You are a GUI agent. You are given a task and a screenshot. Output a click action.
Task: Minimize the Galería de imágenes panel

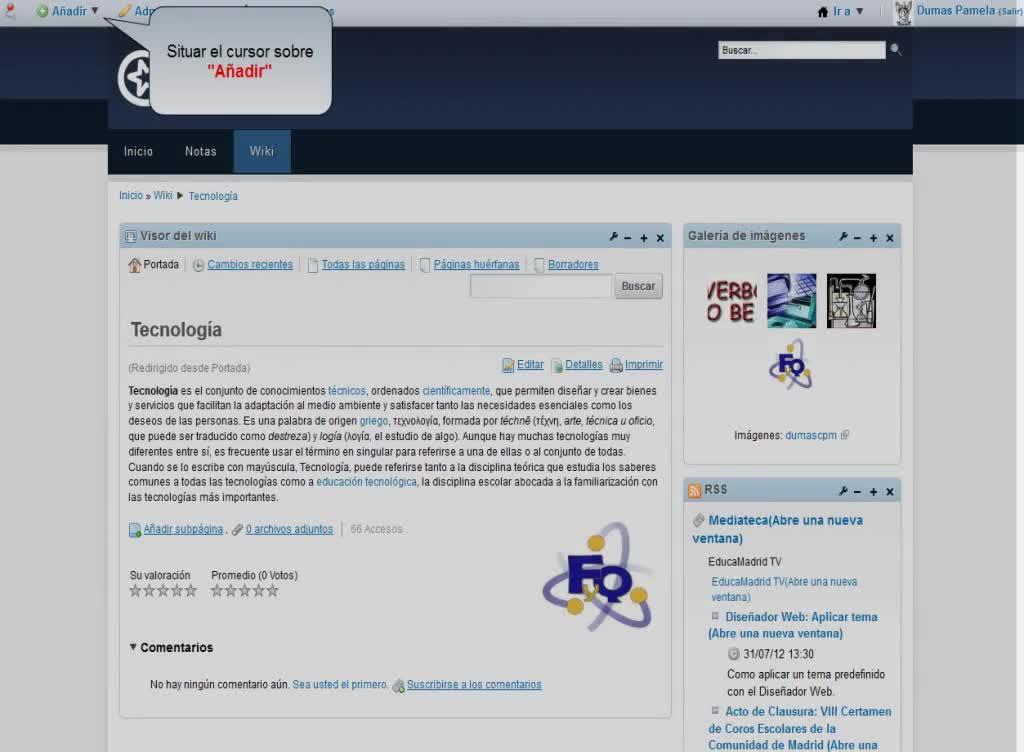857,238
